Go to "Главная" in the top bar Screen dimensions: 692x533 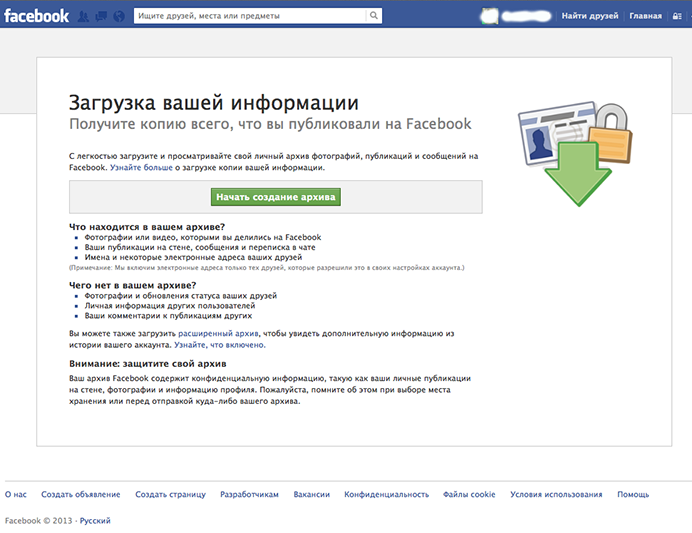tap(646, 17)
